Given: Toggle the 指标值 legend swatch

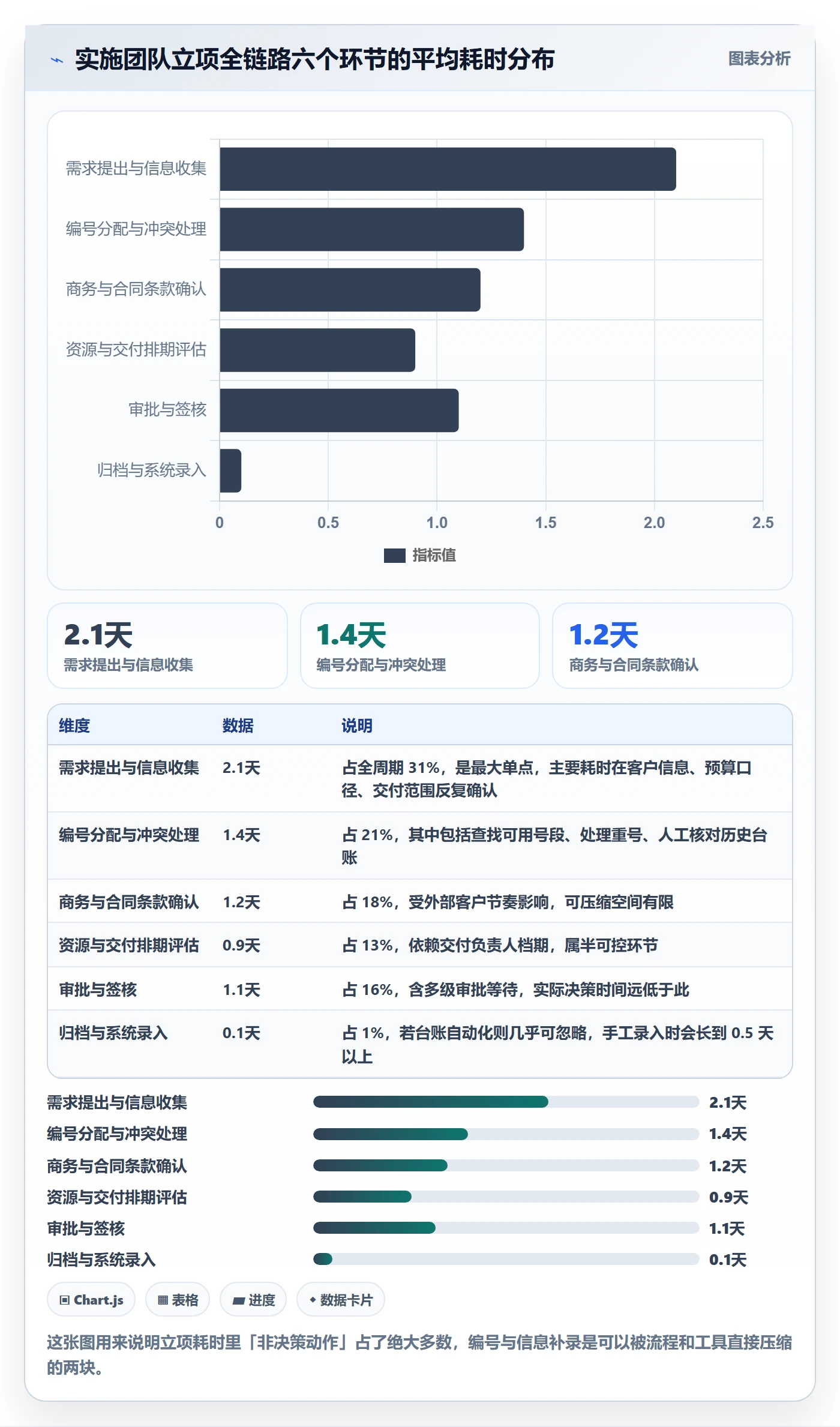Looking at the screenshot, I should click(x=394, y=556).
